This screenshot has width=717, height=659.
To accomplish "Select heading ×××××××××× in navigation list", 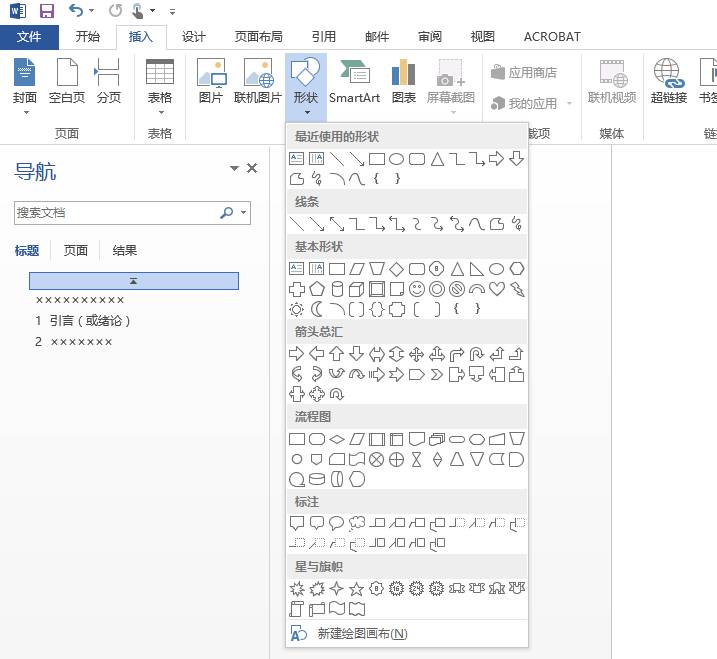I will [x=80, y=300].
